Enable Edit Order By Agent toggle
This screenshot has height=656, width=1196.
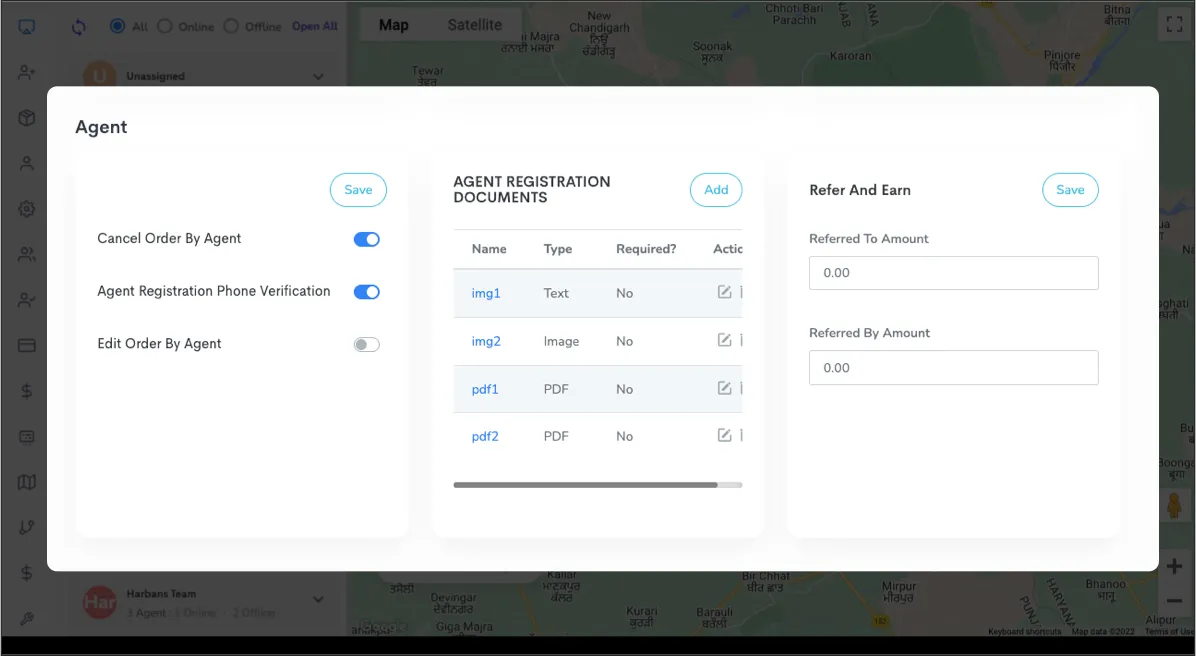point(366,345)
